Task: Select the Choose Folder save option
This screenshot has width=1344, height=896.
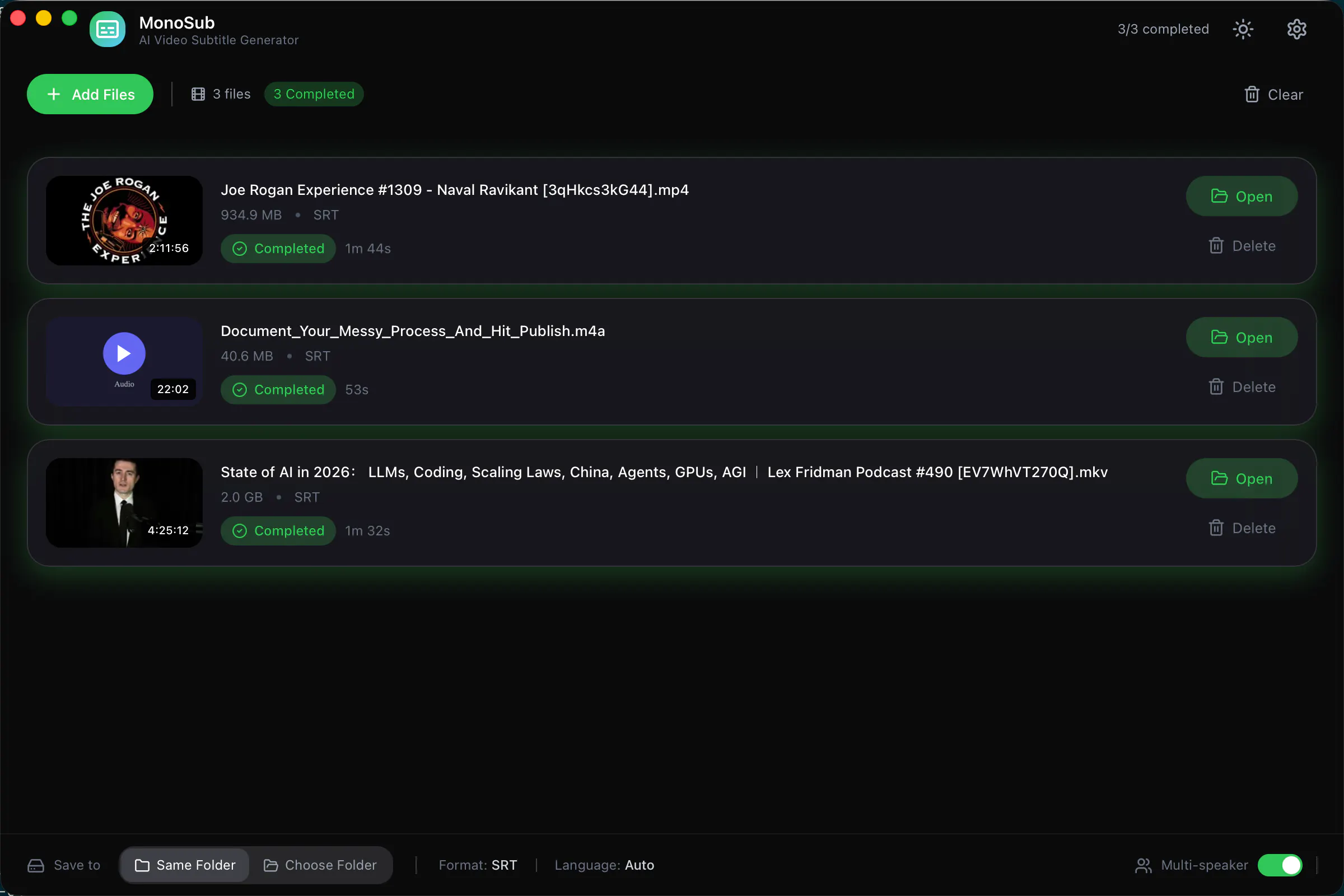Action: (x=320, y=866)
